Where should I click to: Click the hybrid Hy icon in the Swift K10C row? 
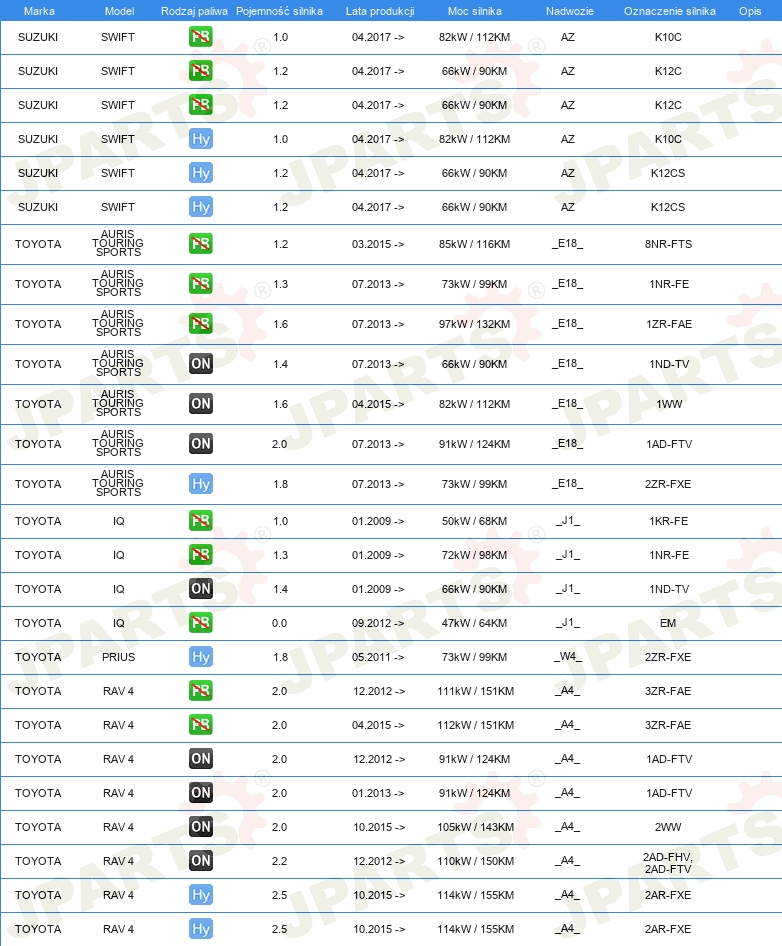pos(200,139)
